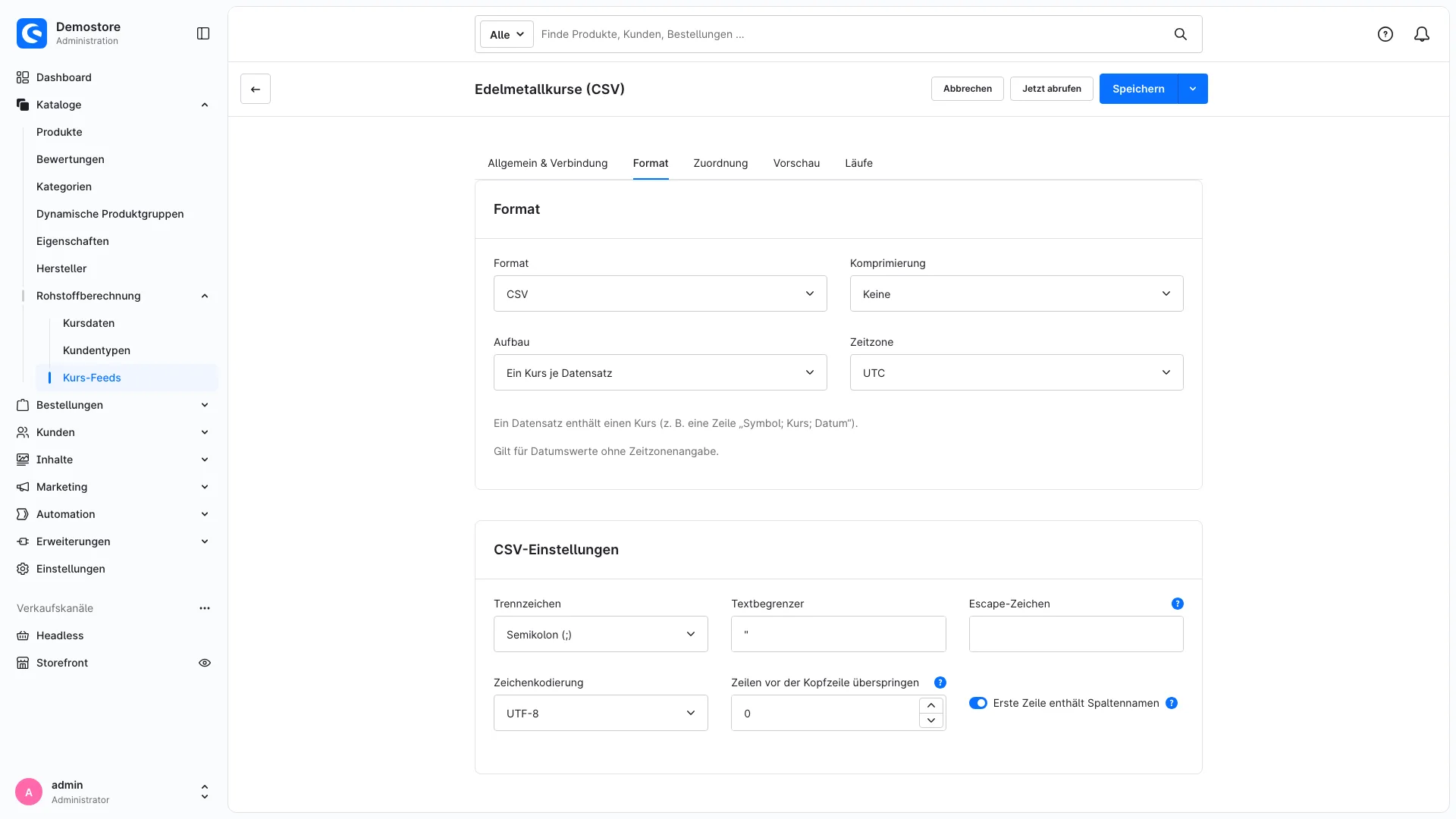The height and width of the screenshot is (819, 1456).
Task: Open the Alle search filter dropdown
Action: click(x=507, y=34)
